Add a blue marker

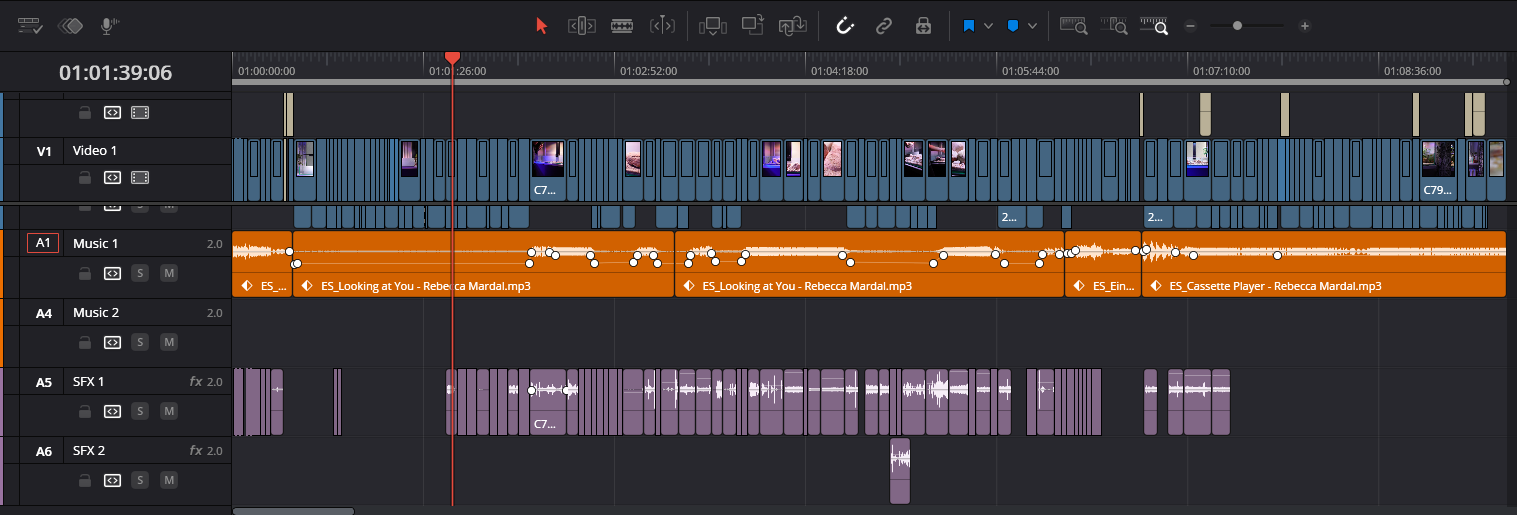tap(1012, 26)
